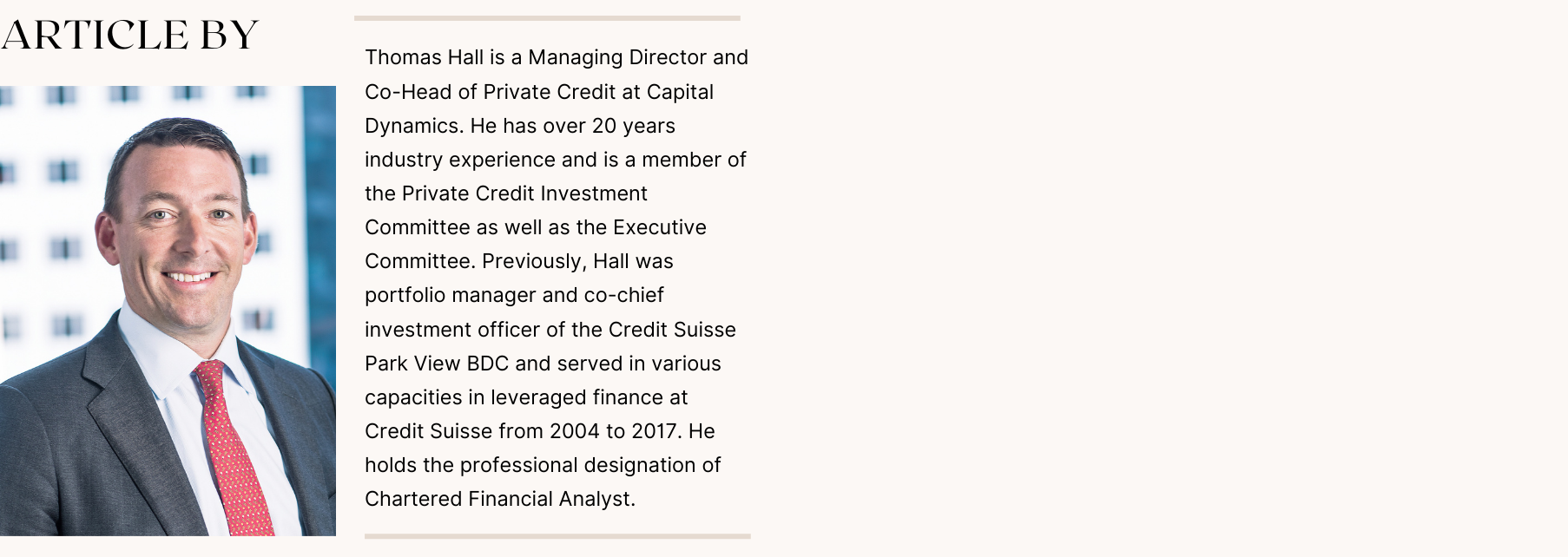The width and height of the screenshot is (1568, 557).
Task: Click the ARTICLE BY heading
Action: (x=129, y=36)
